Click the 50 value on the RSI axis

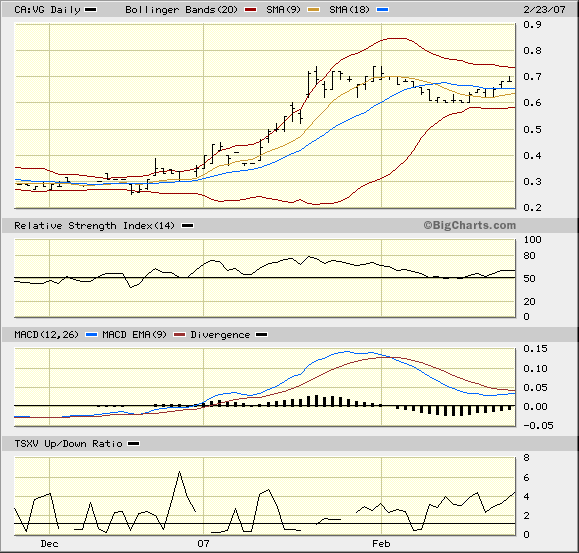(x=530, y=279)
